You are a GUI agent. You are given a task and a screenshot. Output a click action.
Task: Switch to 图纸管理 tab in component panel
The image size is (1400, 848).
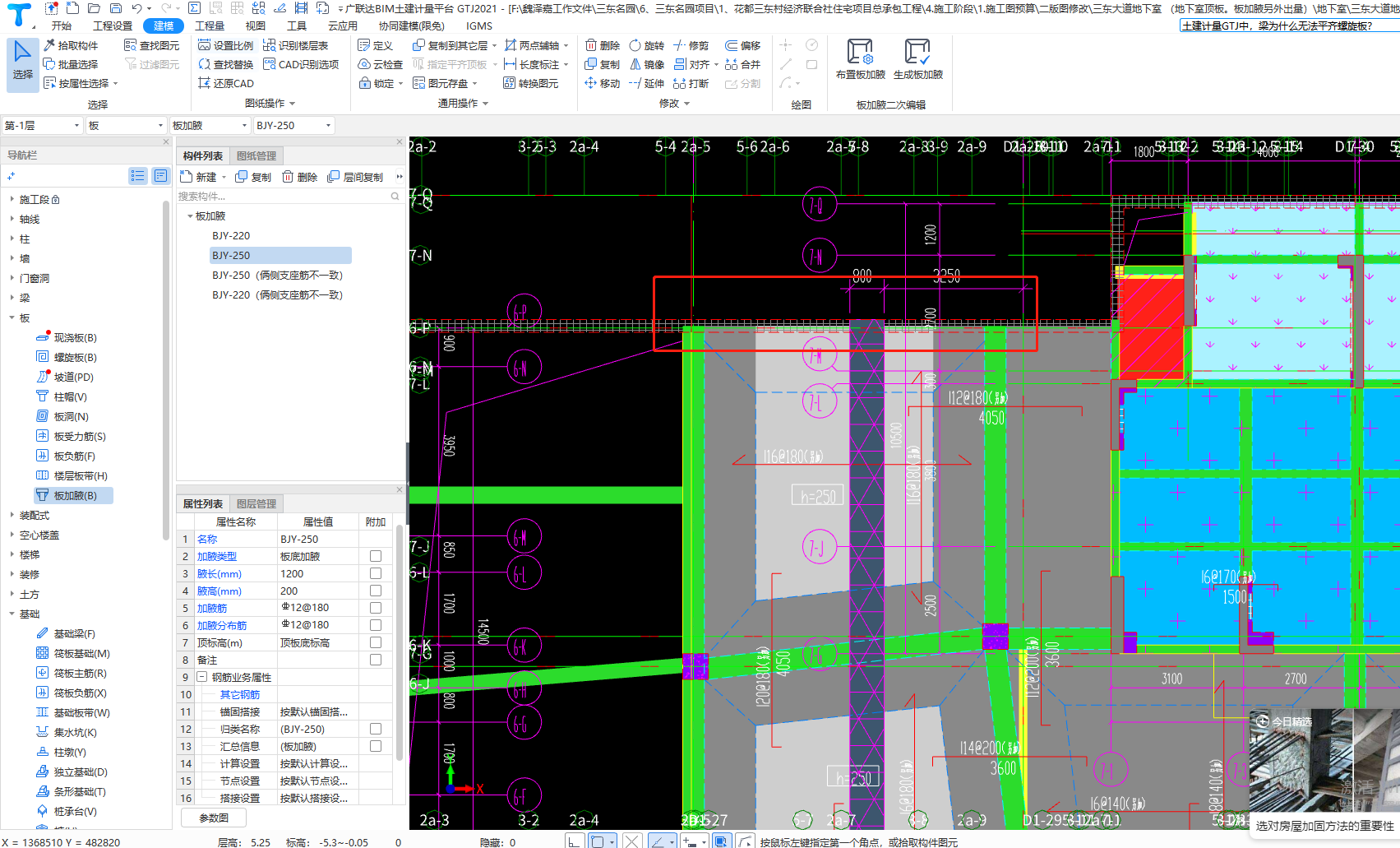tap(256, 155)
